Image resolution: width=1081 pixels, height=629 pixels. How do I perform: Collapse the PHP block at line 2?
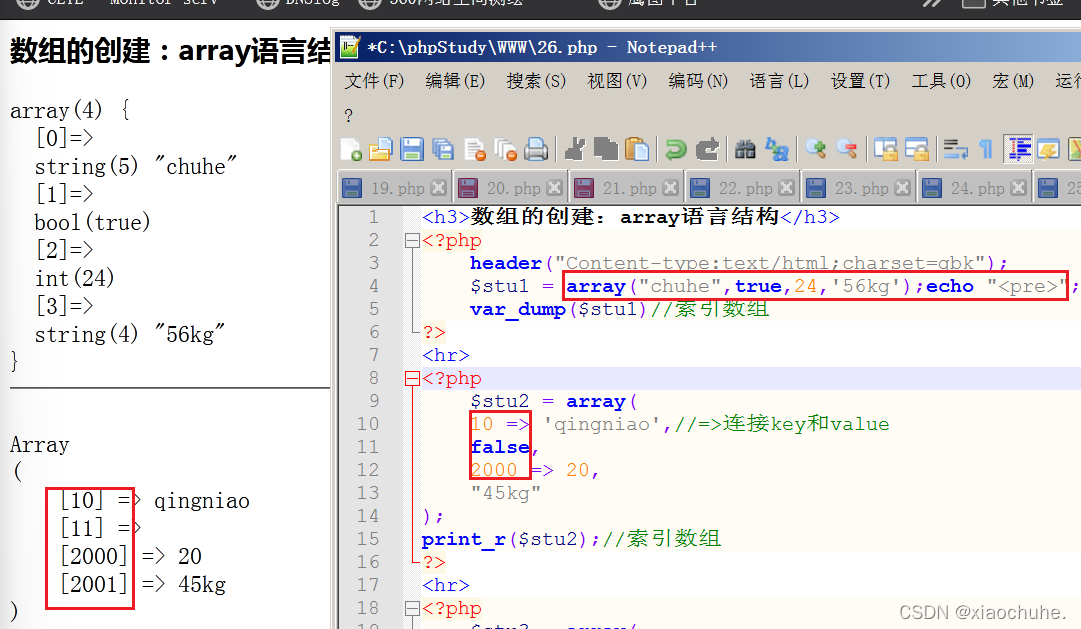tap(412, 240)
